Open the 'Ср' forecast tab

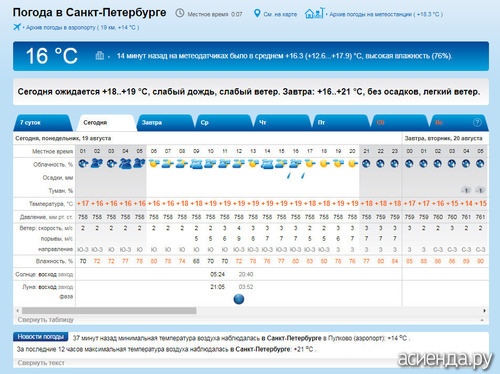pos(224,123)
